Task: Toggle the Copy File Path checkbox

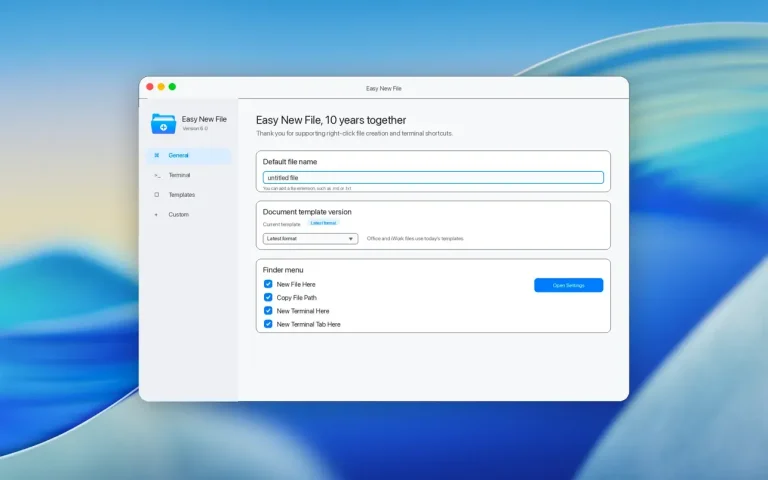Action: (268, 297)
